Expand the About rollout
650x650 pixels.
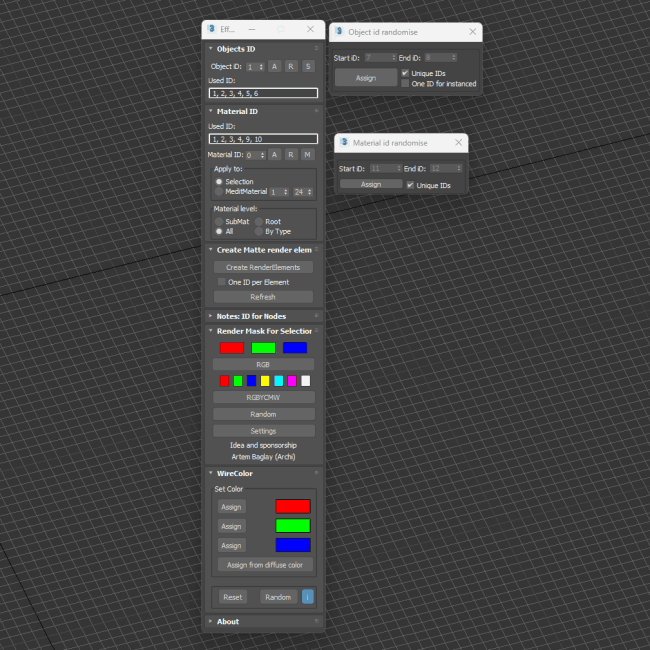point(211,621)
